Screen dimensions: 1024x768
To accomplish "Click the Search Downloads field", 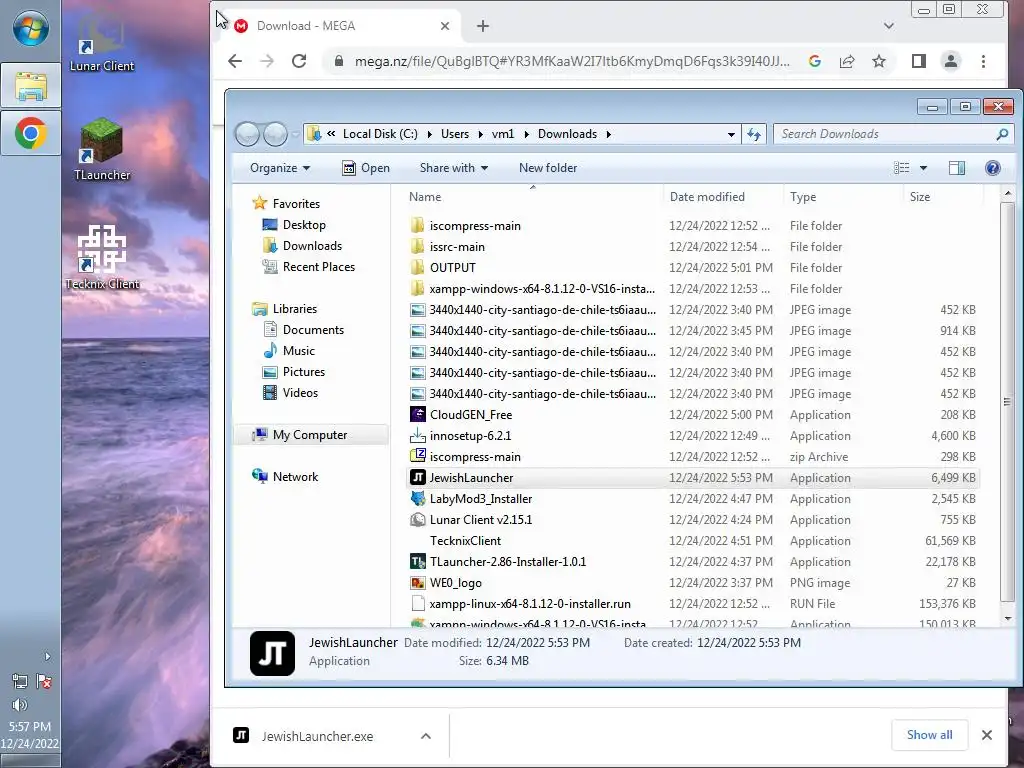I will pyautogui.click(x=892, y=134).
